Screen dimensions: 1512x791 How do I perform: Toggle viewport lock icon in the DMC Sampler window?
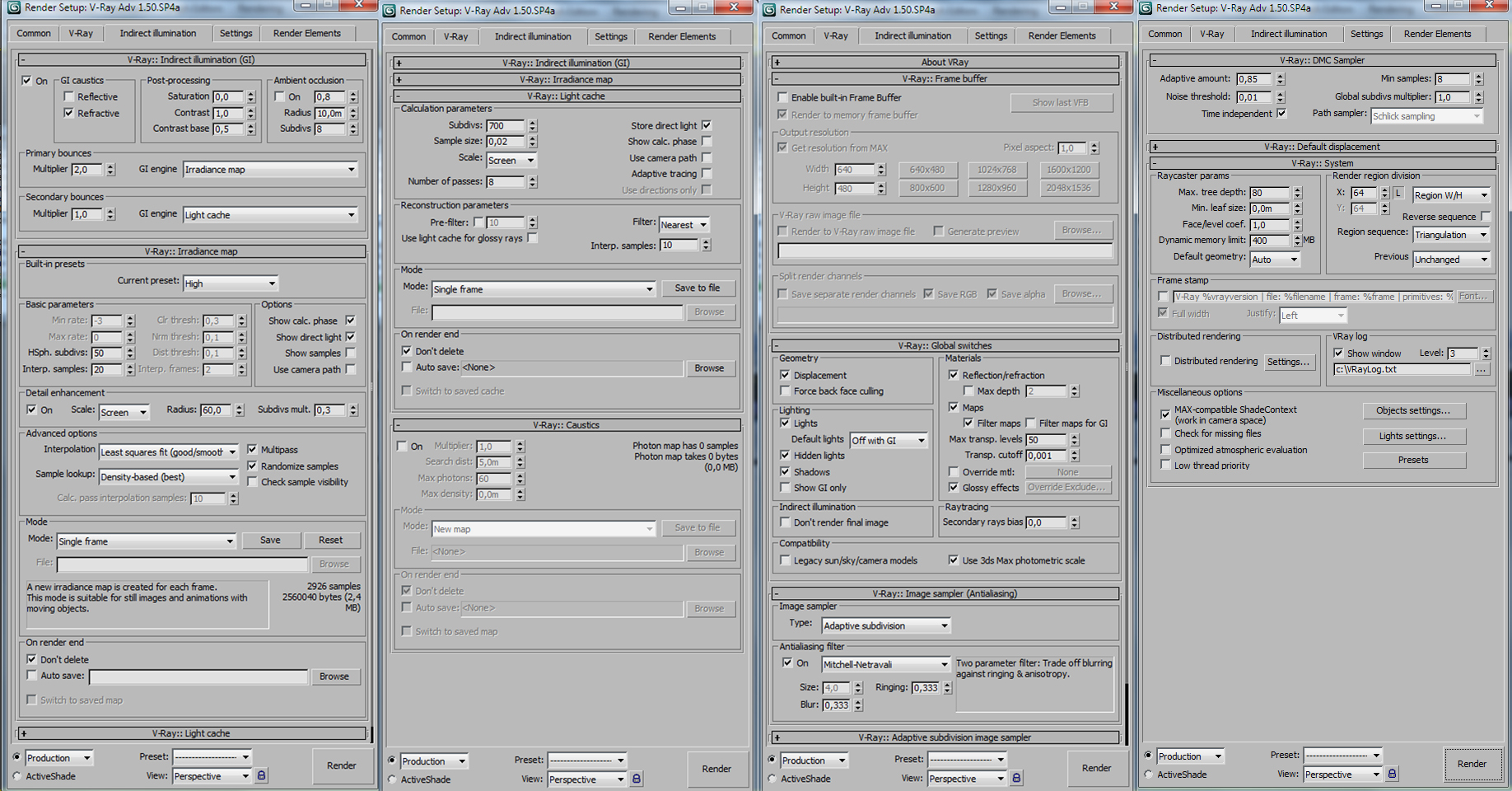[1393, 774]
